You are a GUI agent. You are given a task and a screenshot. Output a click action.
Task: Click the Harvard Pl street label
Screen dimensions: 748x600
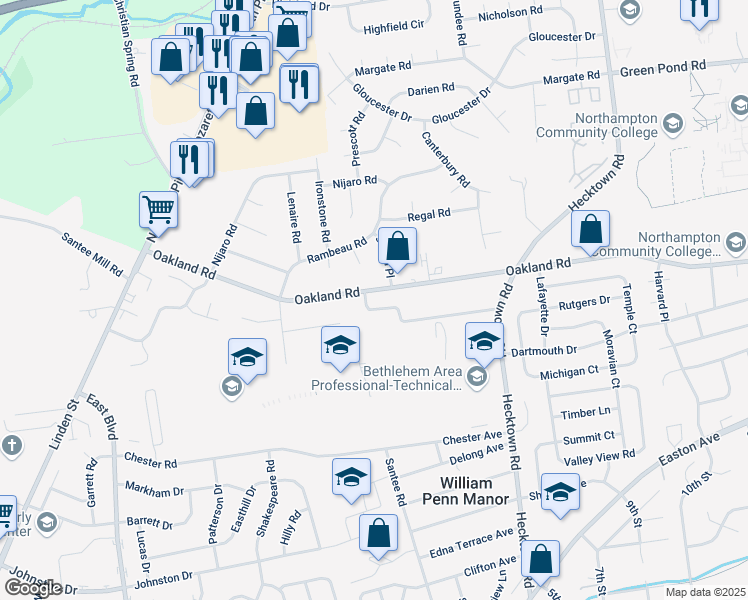pyautogui.click(x=660, y=297)
